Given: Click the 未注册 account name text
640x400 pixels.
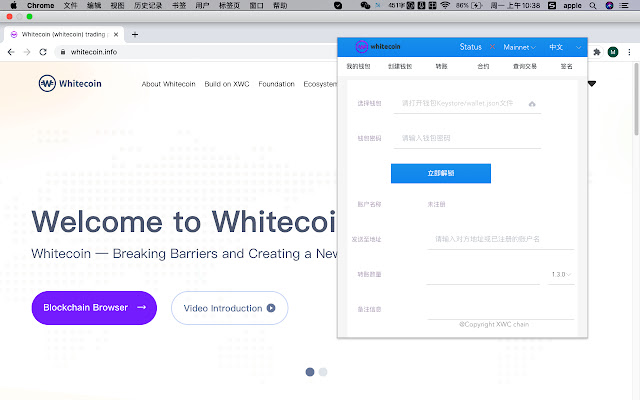Looking at the screenshot, I should pos(436,204).
